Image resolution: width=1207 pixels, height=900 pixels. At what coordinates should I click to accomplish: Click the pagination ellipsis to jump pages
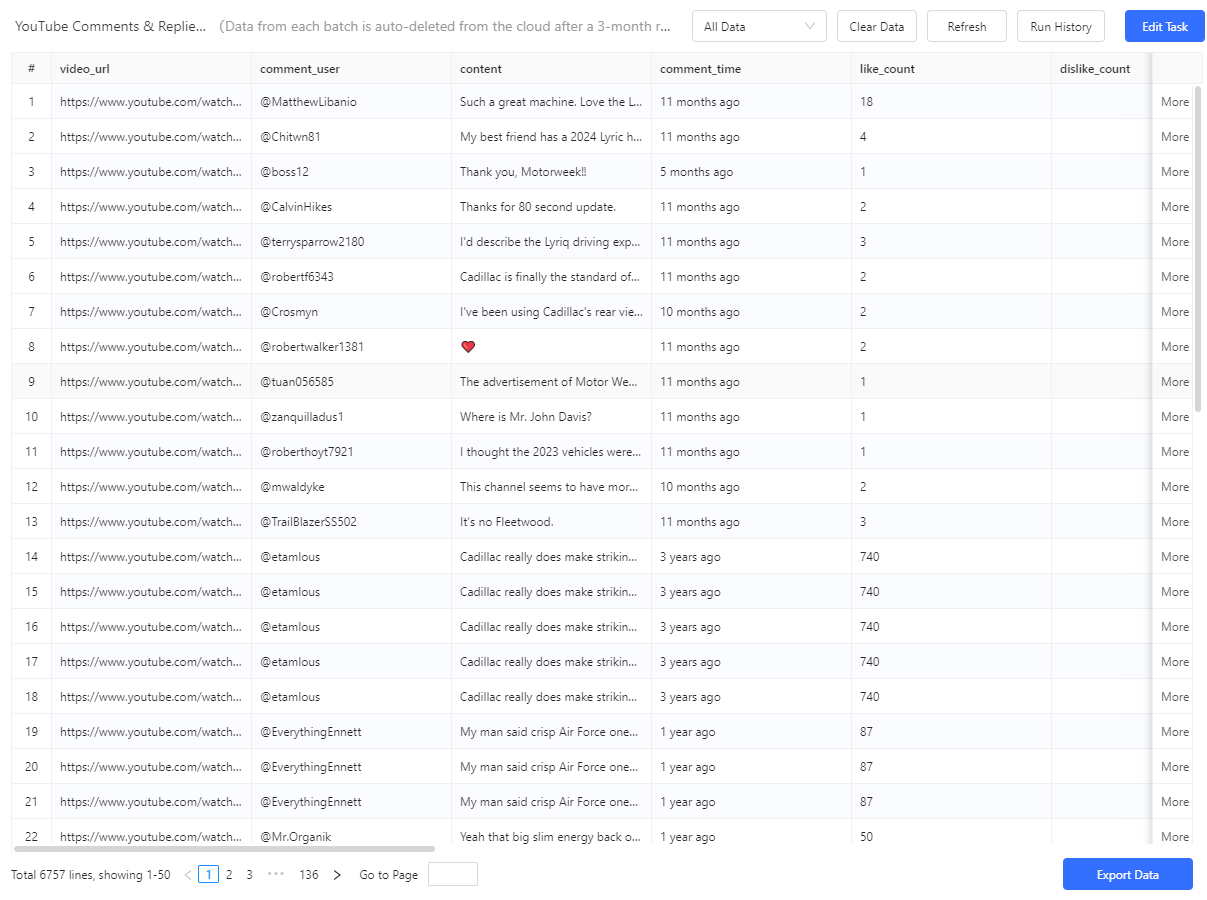[276, 875]
